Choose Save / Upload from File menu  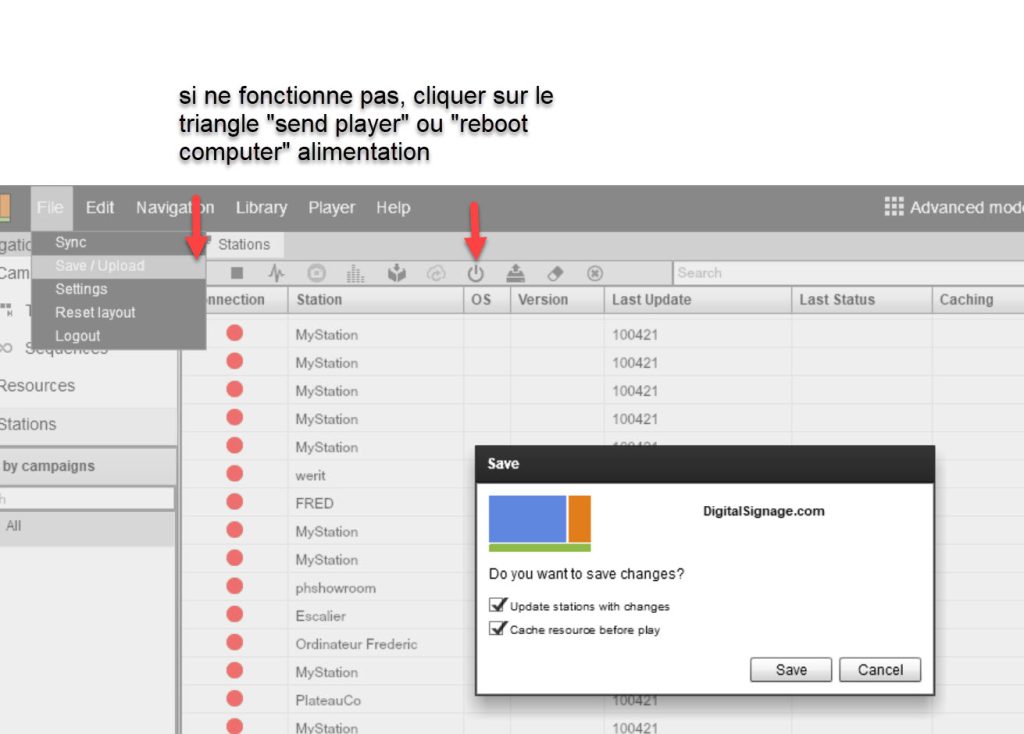click(100, 266)
